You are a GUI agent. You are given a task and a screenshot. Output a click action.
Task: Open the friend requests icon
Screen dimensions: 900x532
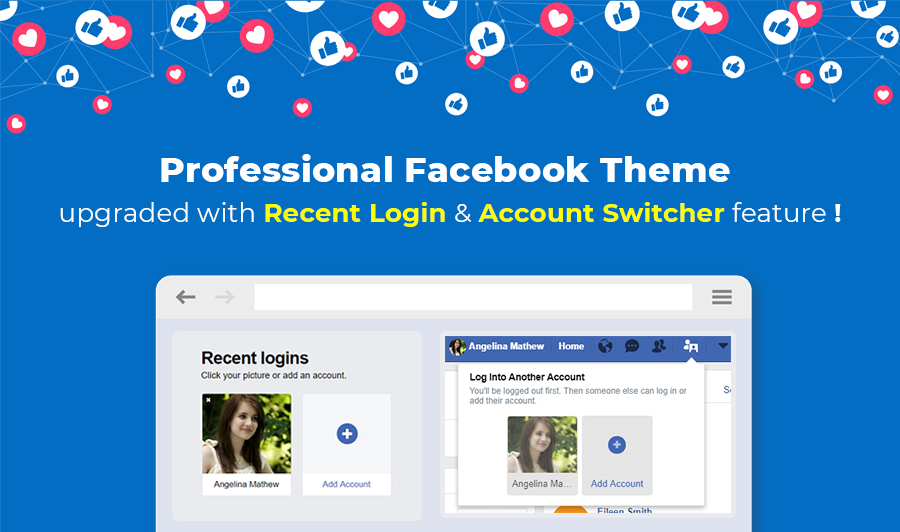click(x=659, y=347)
